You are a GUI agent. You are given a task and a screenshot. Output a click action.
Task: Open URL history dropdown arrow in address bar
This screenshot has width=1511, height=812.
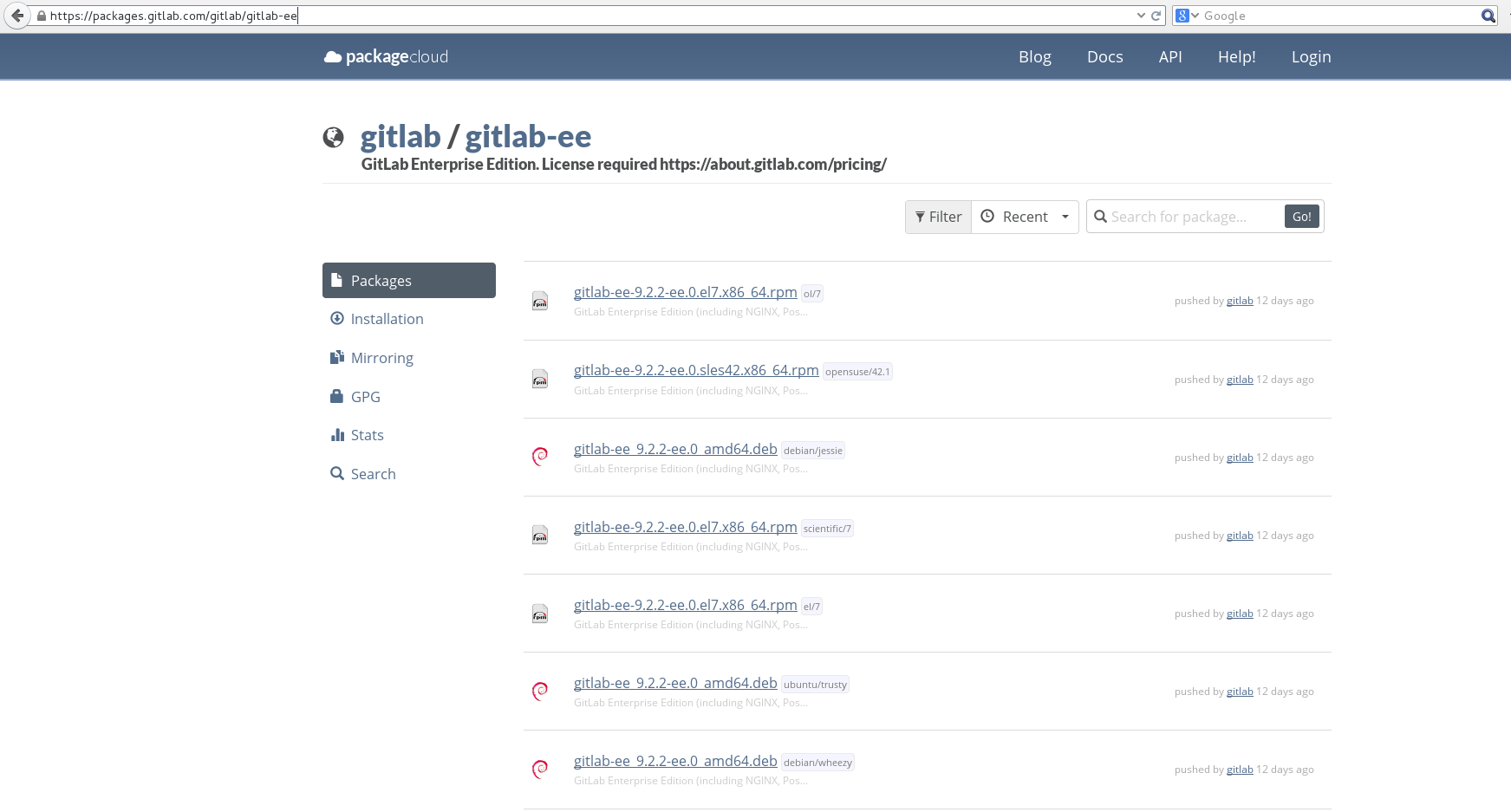pyautogui.click(x=1141, y=16)
